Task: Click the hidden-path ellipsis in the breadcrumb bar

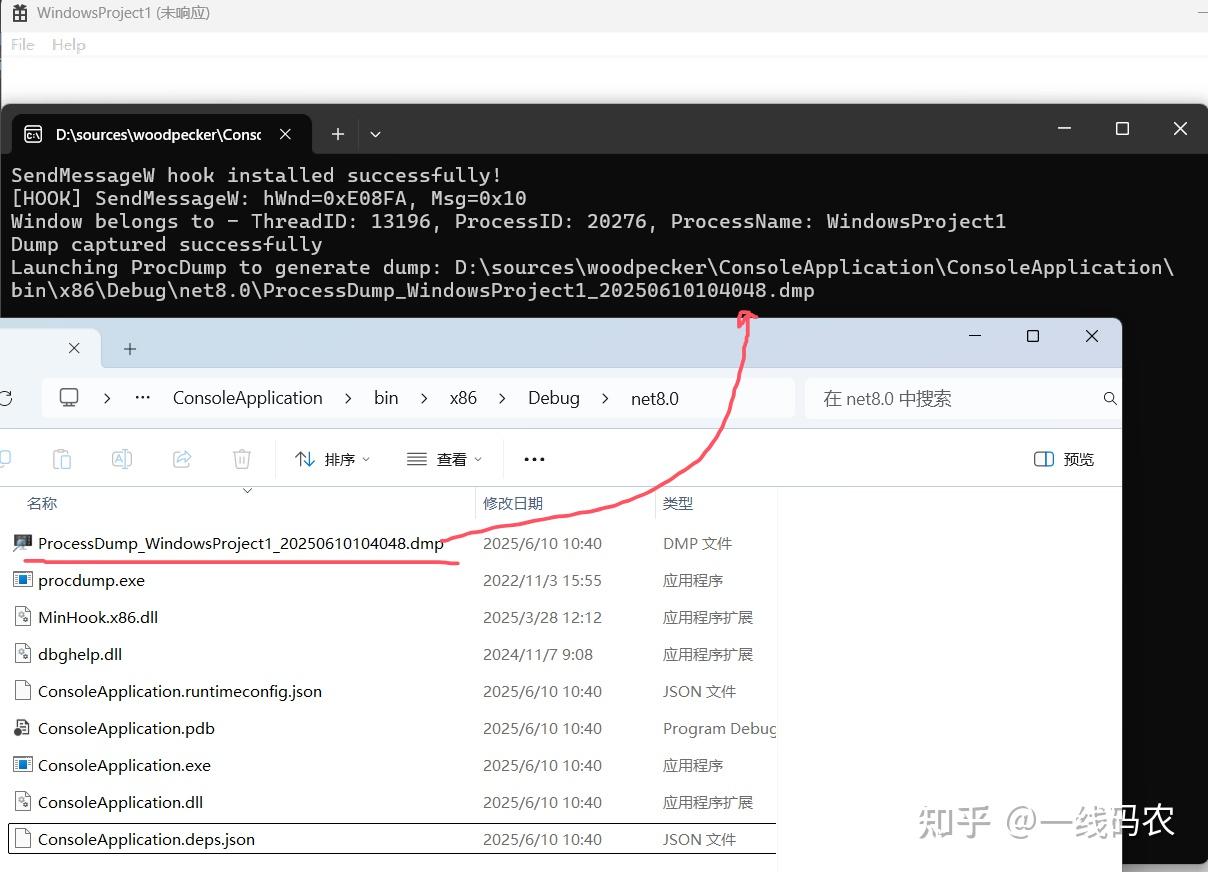Action: click(141, 397)
